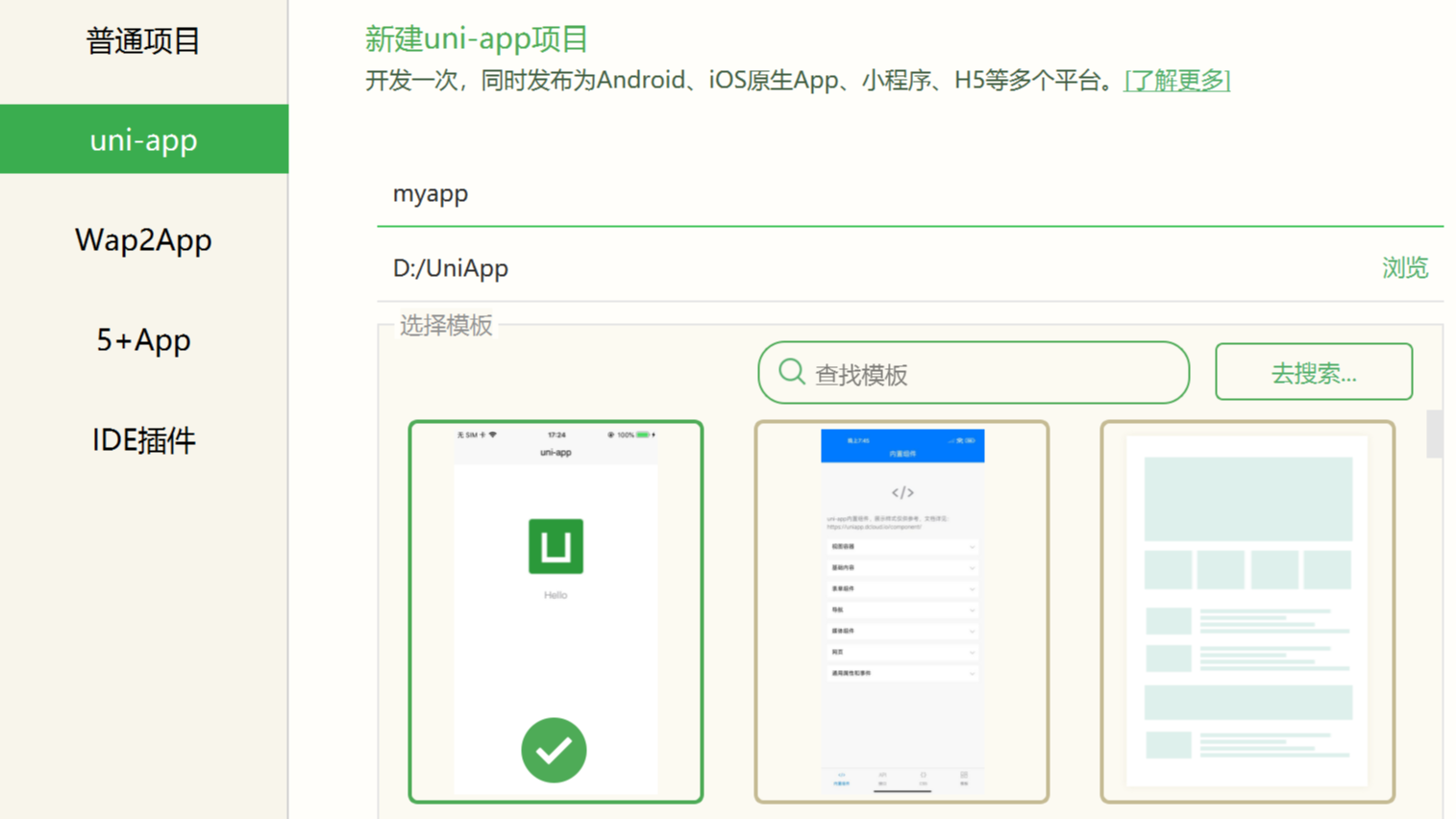Click the 去搜索... button

point(1314,372)
